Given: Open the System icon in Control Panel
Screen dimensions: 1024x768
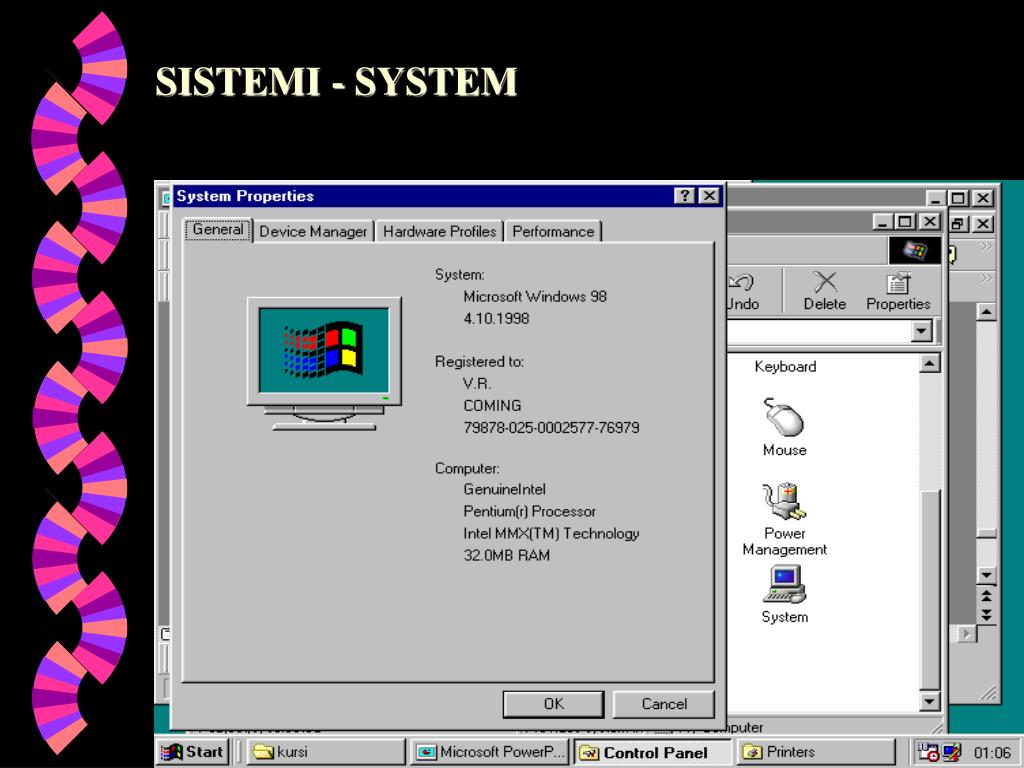Looking at the screenshot, I should [x=784, y=594].
